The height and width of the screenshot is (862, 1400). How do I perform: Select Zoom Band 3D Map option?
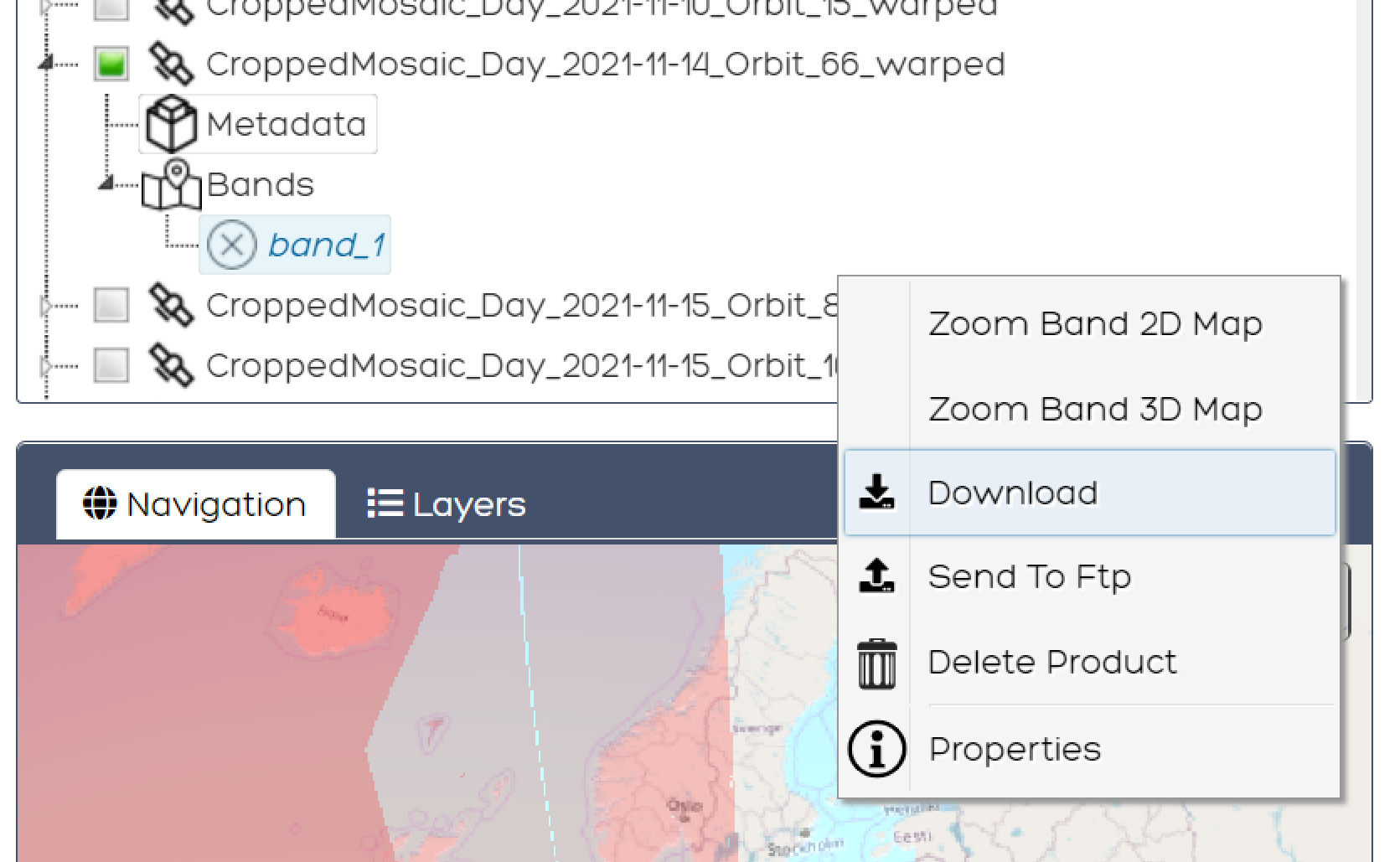click(1095, 409)
